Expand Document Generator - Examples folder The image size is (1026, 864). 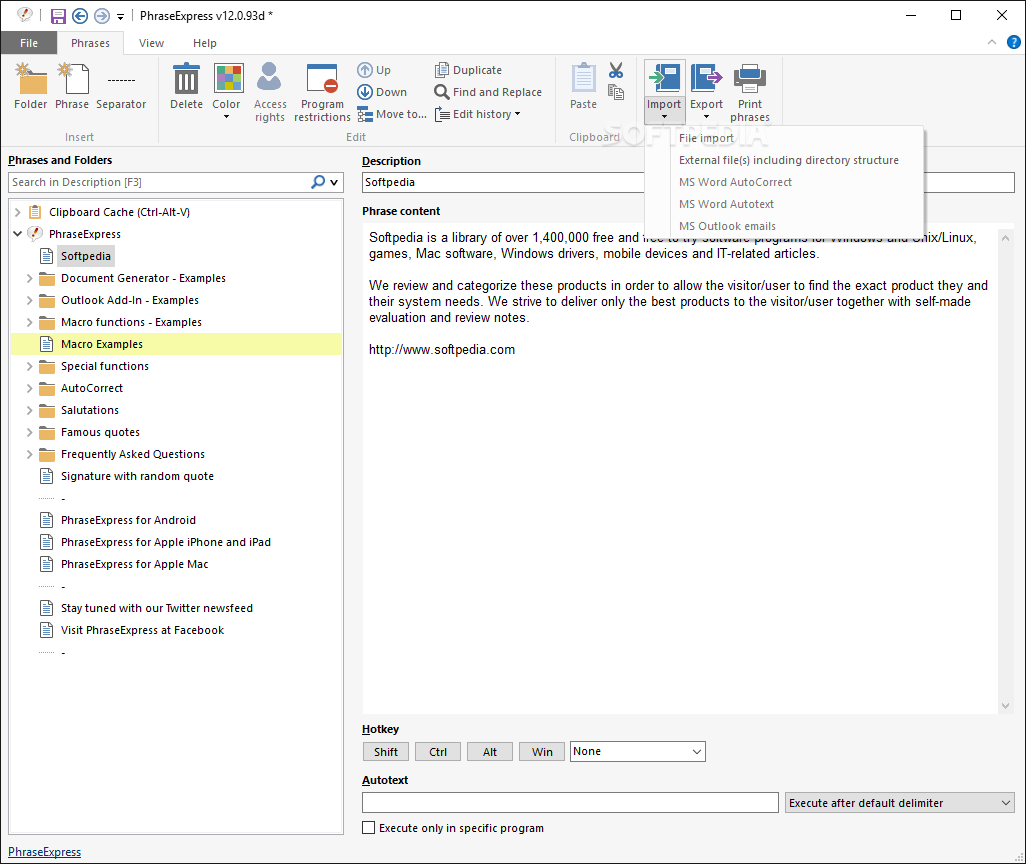(29, 278)
